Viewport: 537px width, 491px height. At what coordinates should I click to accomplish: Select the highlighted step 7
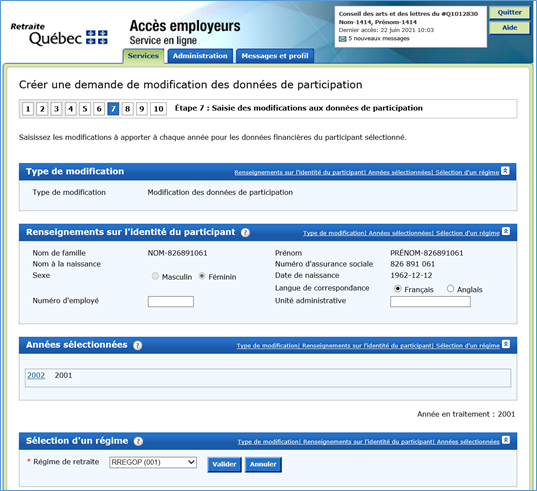coord(113,109)
